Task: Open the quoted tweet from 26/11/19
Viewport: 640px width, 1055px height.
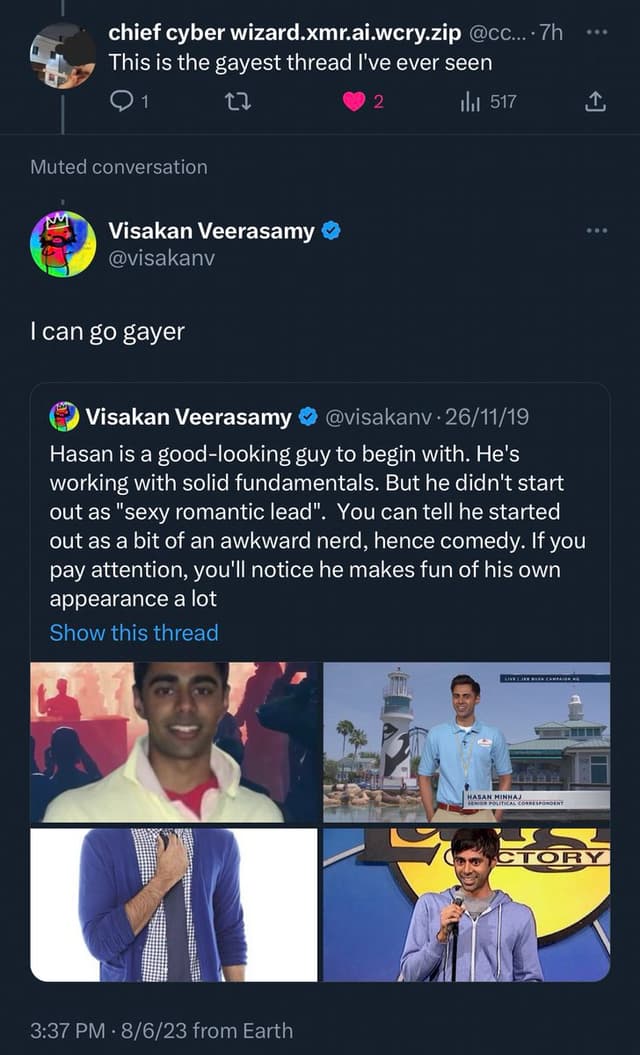Action: click(x=320, y=520)
